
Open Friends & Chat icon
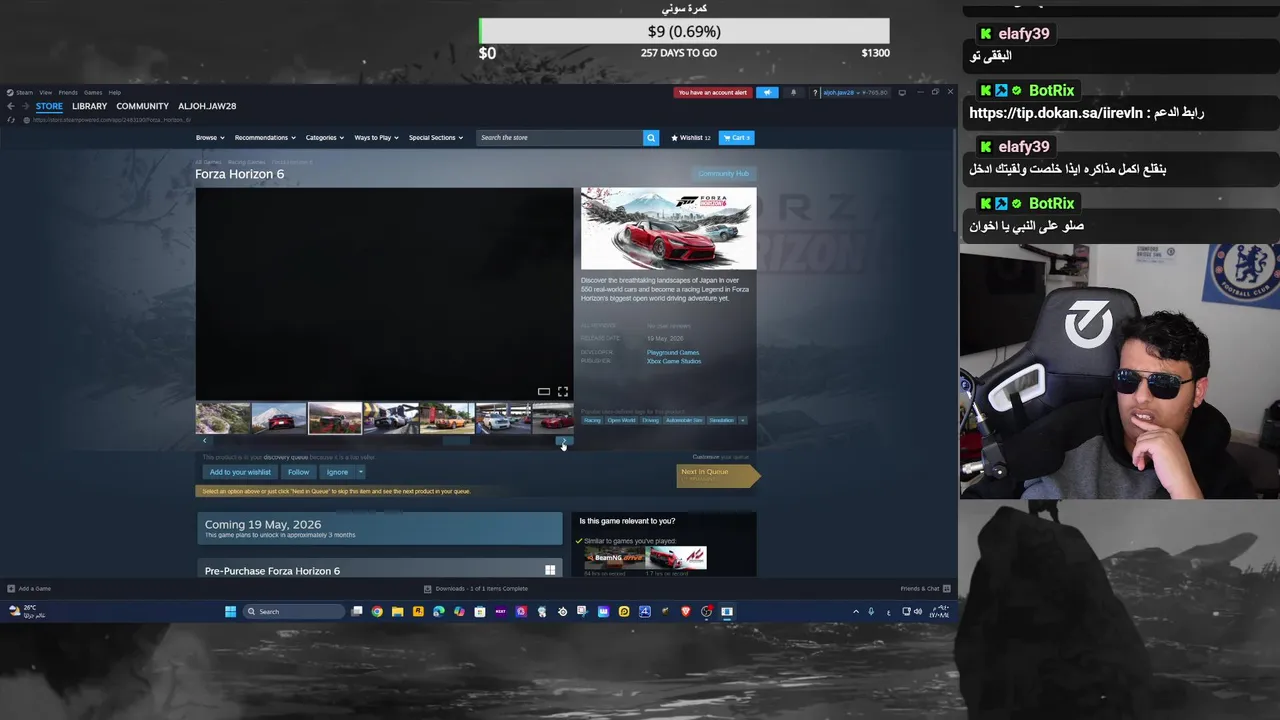(947, 589)
